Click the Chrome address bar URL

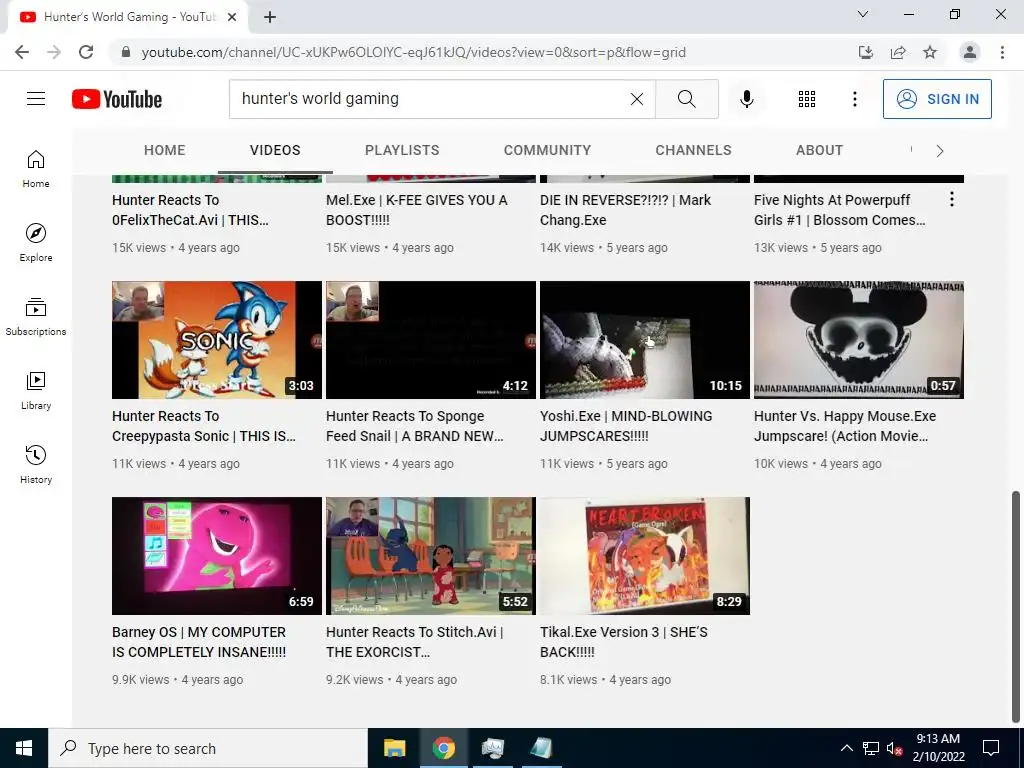point(413,52)
